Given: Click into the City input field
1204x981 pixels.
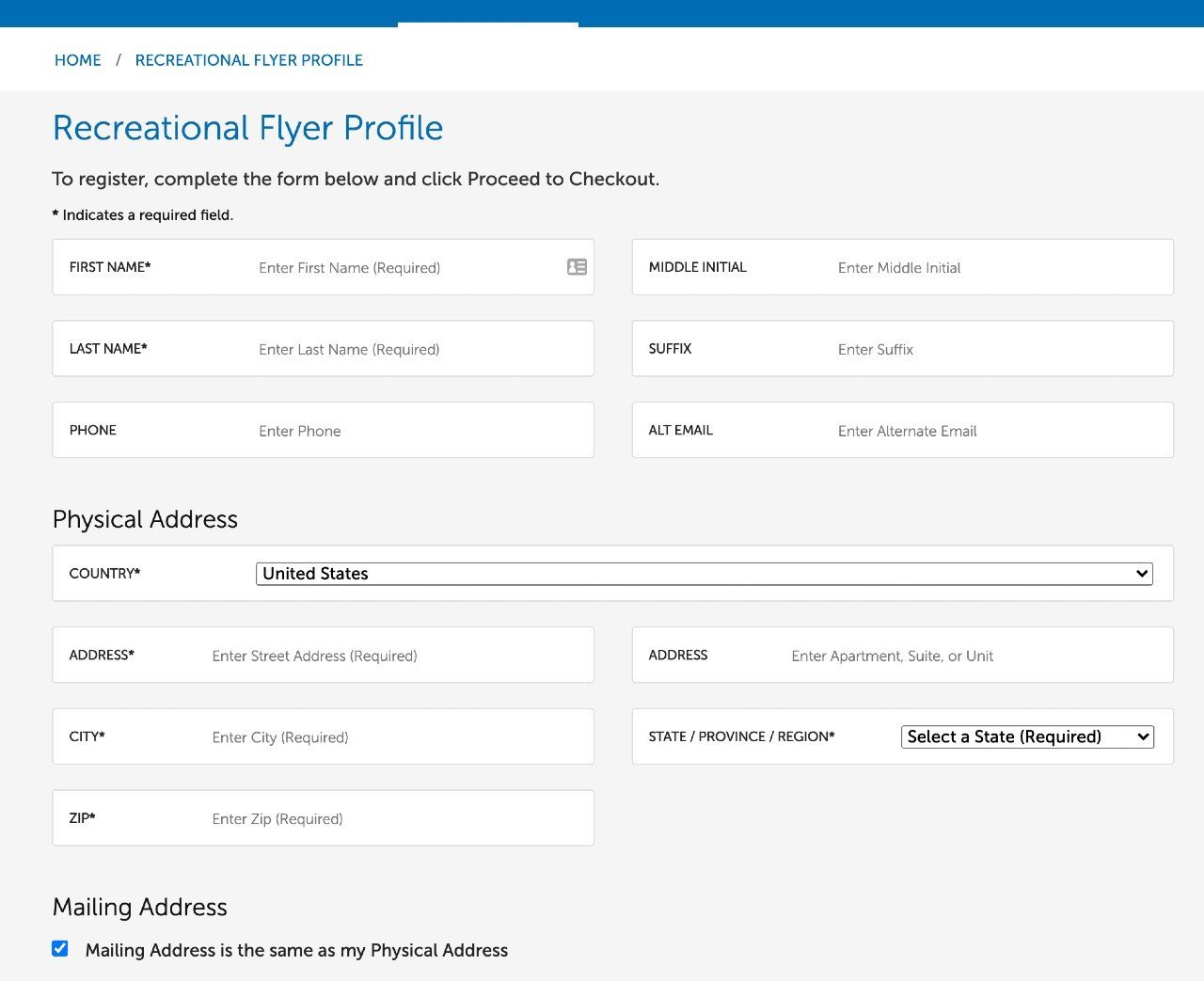Looking at the screenshot, I should [x=395, y=737].
